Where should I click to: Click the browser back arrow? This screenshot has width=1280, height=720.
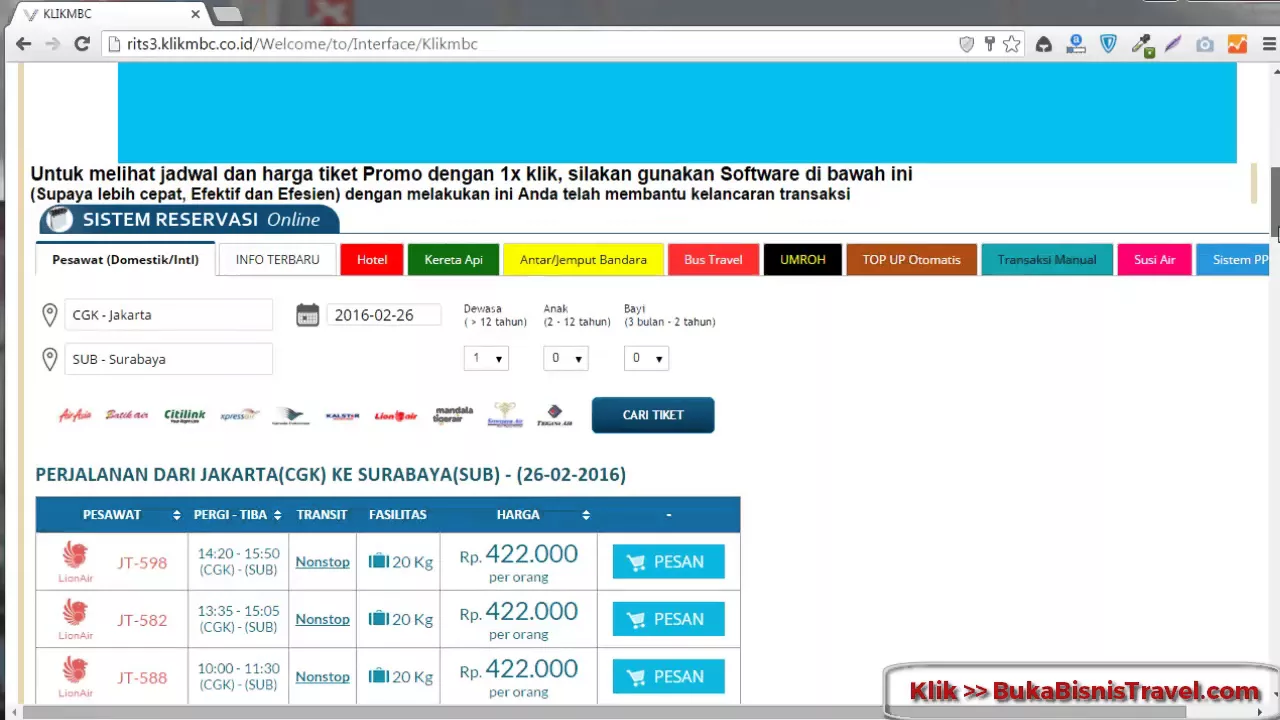click(24, 44)
